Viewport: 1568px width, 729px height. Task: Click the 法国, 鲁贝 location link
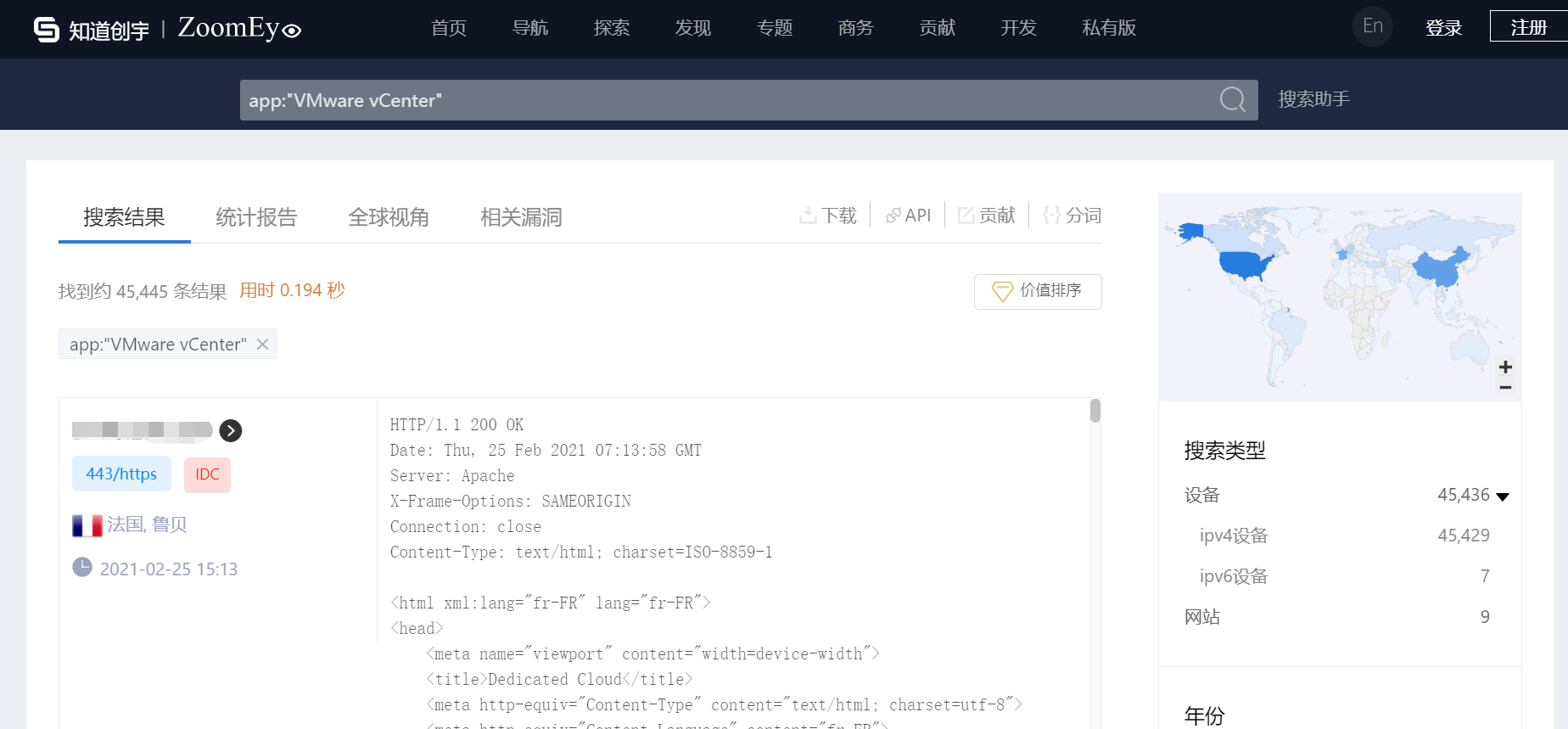click(x=147, y=524)
